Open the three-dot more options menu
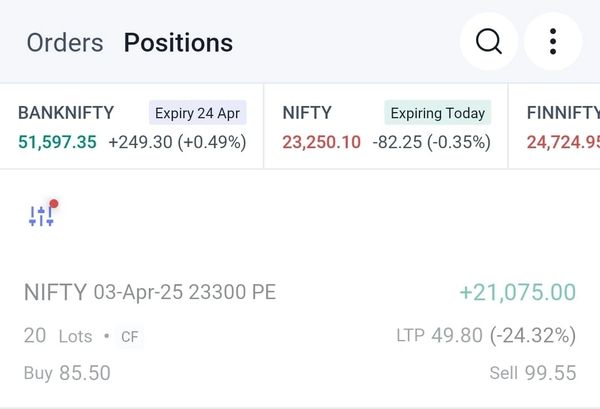600x409 pixels. (x=552, y=42)
